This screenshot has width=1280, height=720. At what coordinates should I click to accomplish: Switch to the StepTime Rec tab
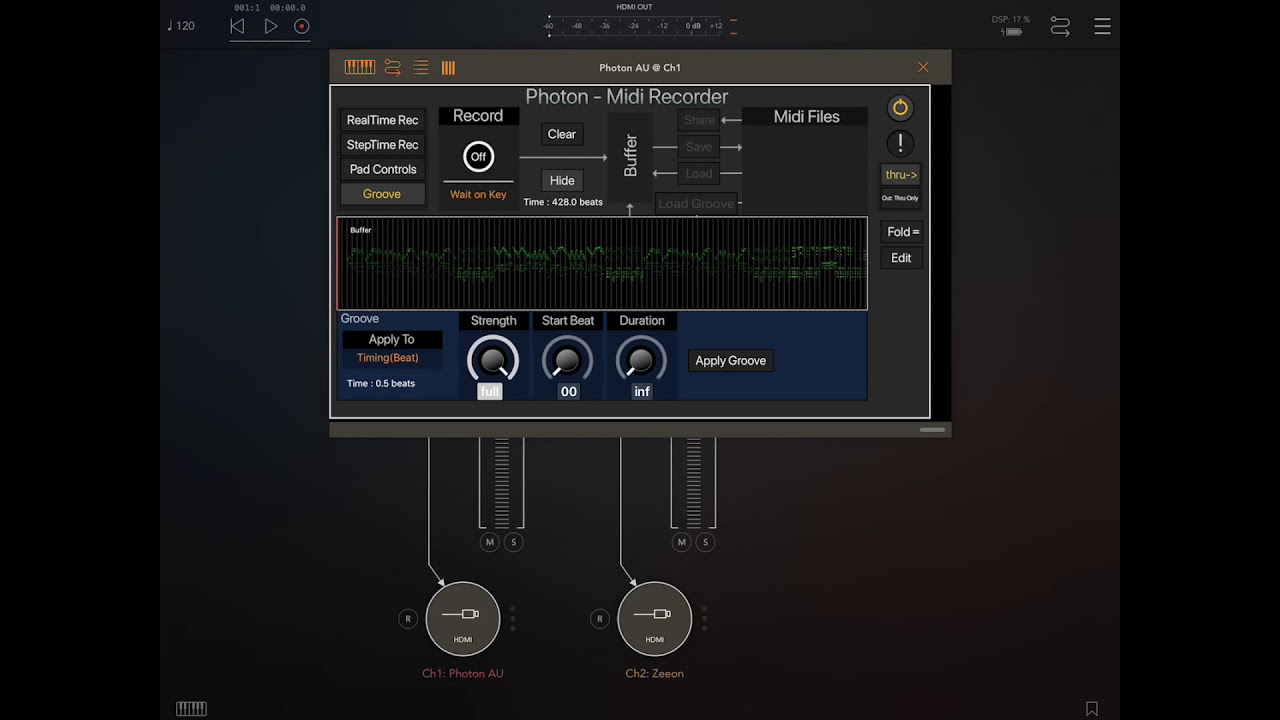[382, 145]
